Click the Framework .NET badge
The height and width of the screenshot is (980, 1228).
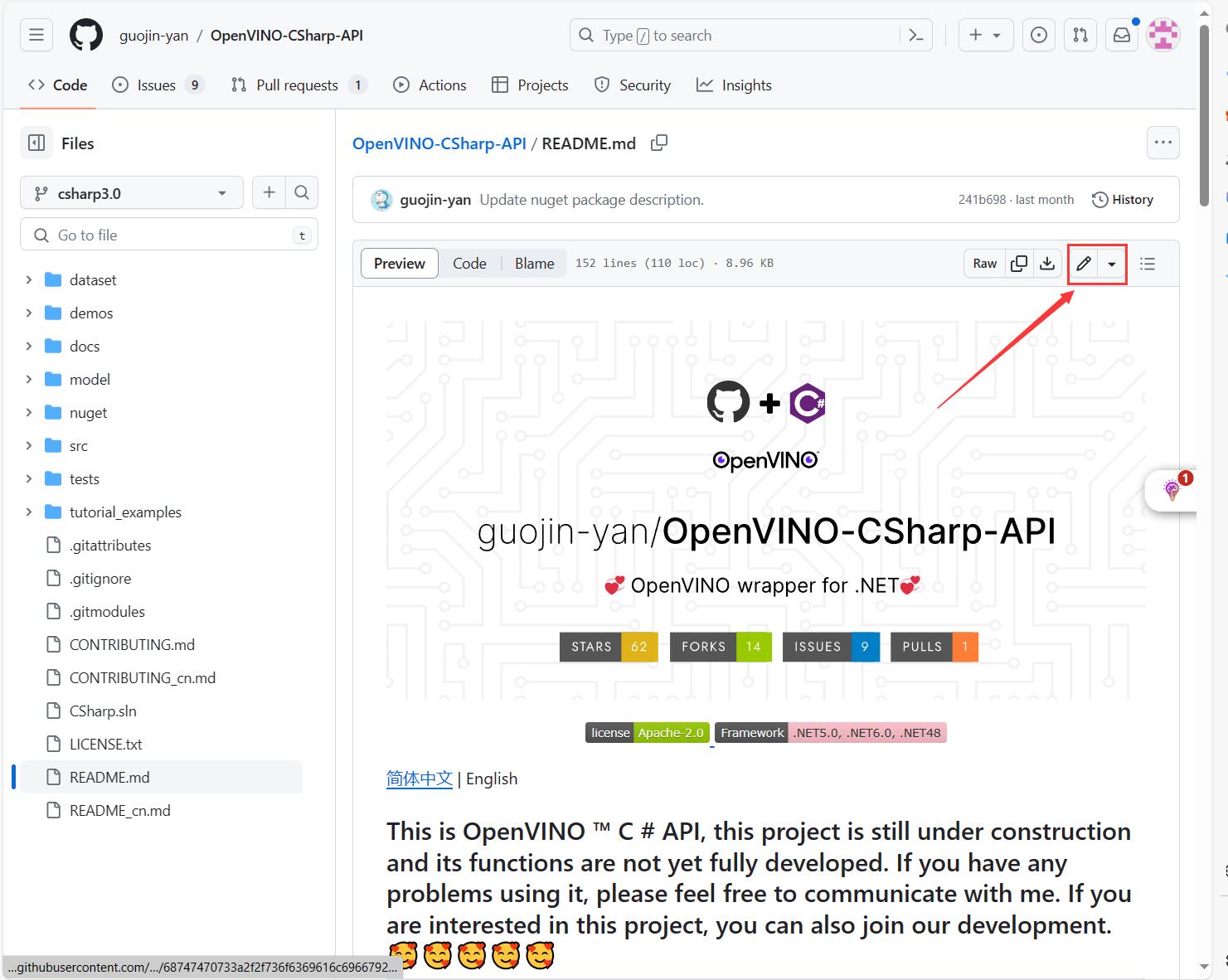831,733
